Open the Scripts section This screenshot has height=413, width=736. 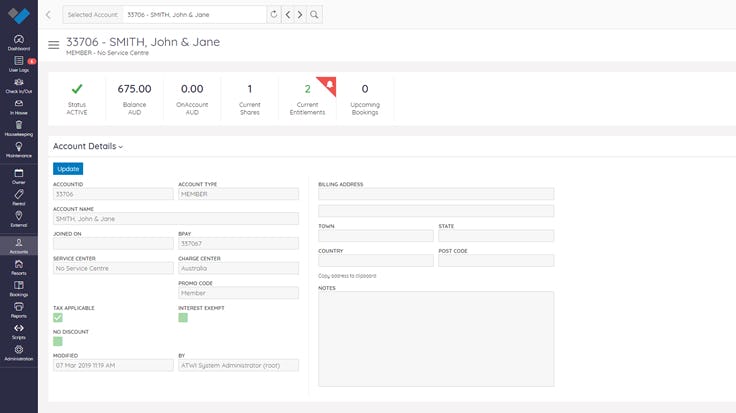(19, 332)
